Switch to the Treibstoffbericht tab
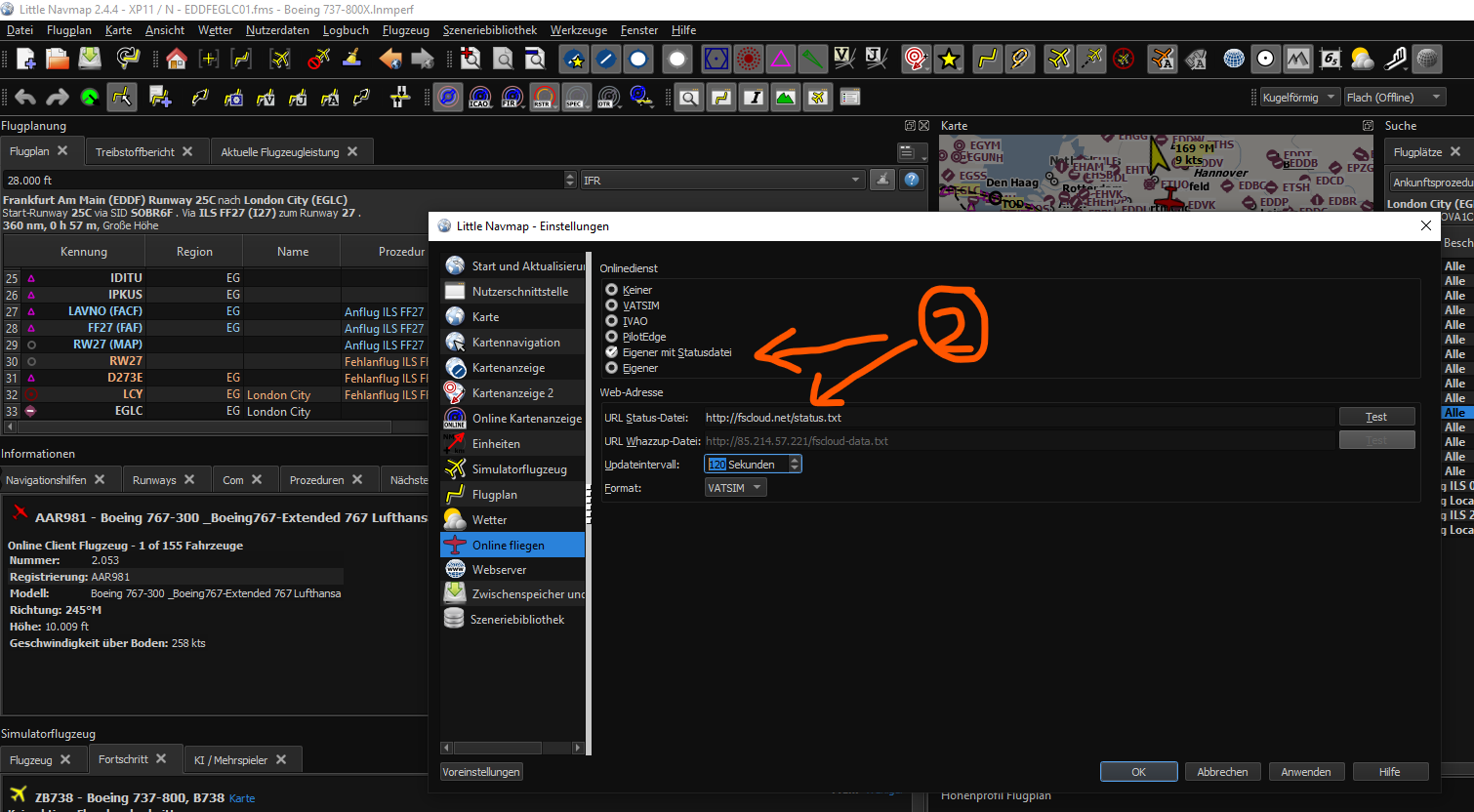This screenshot has width=1474, height=812. pos(135,152)
